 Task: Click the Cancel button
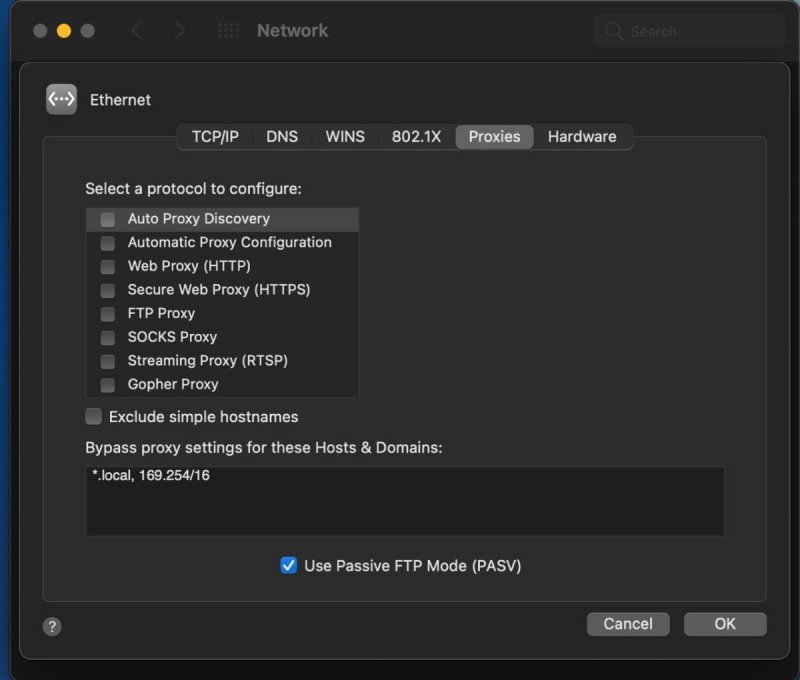click(x=628, y=624)
